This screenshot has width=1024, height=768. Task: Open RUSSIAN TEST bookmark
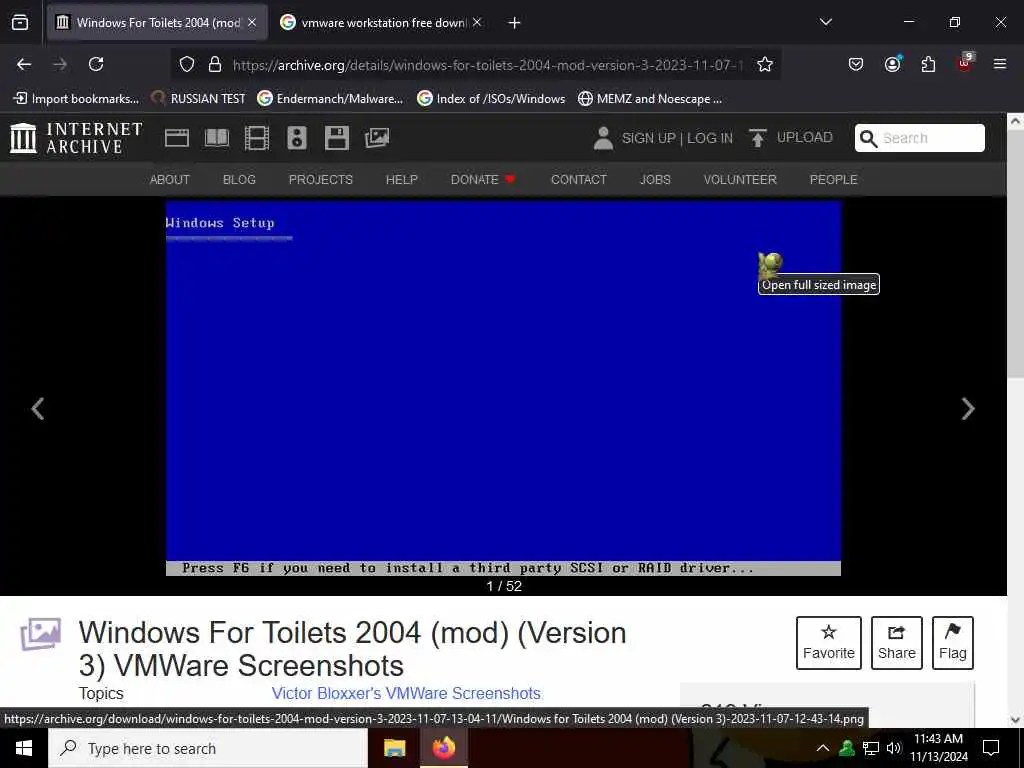click(x=198, y=99)
